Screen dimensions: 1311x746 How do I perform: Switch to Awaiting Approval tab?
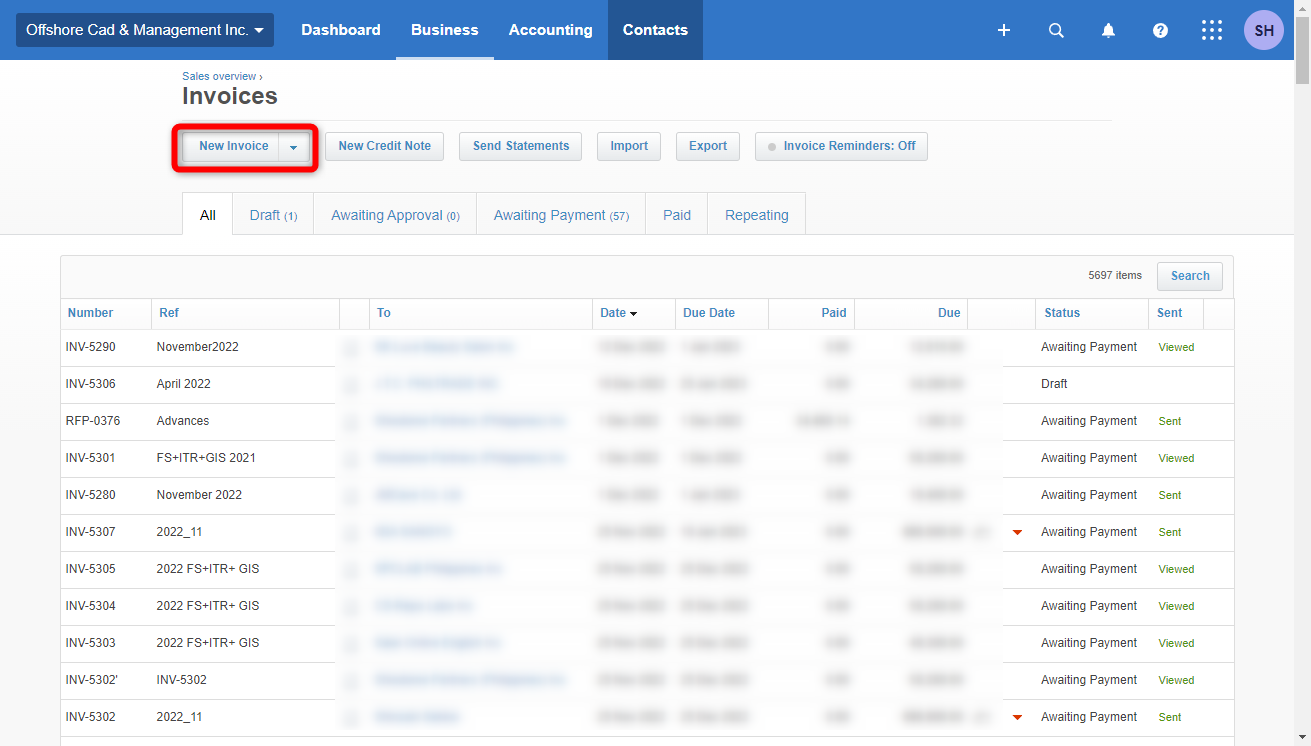(395, 215)
